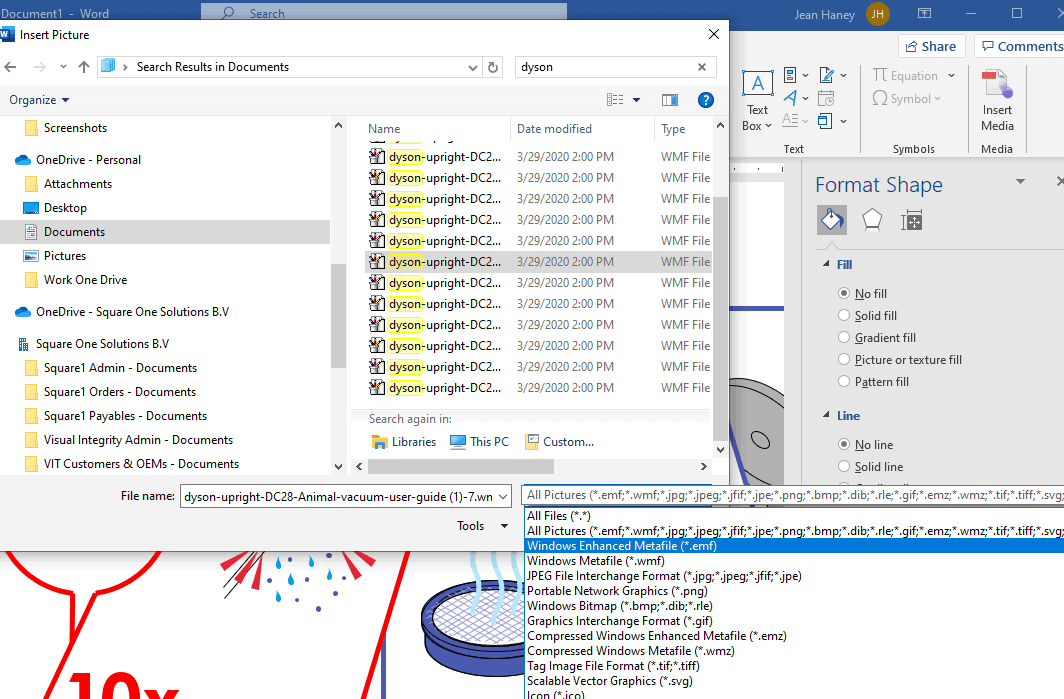Screen dimensions: 1064x699
Task: Open Quick Parts in Word ribbon
Action: pos(790,75)
